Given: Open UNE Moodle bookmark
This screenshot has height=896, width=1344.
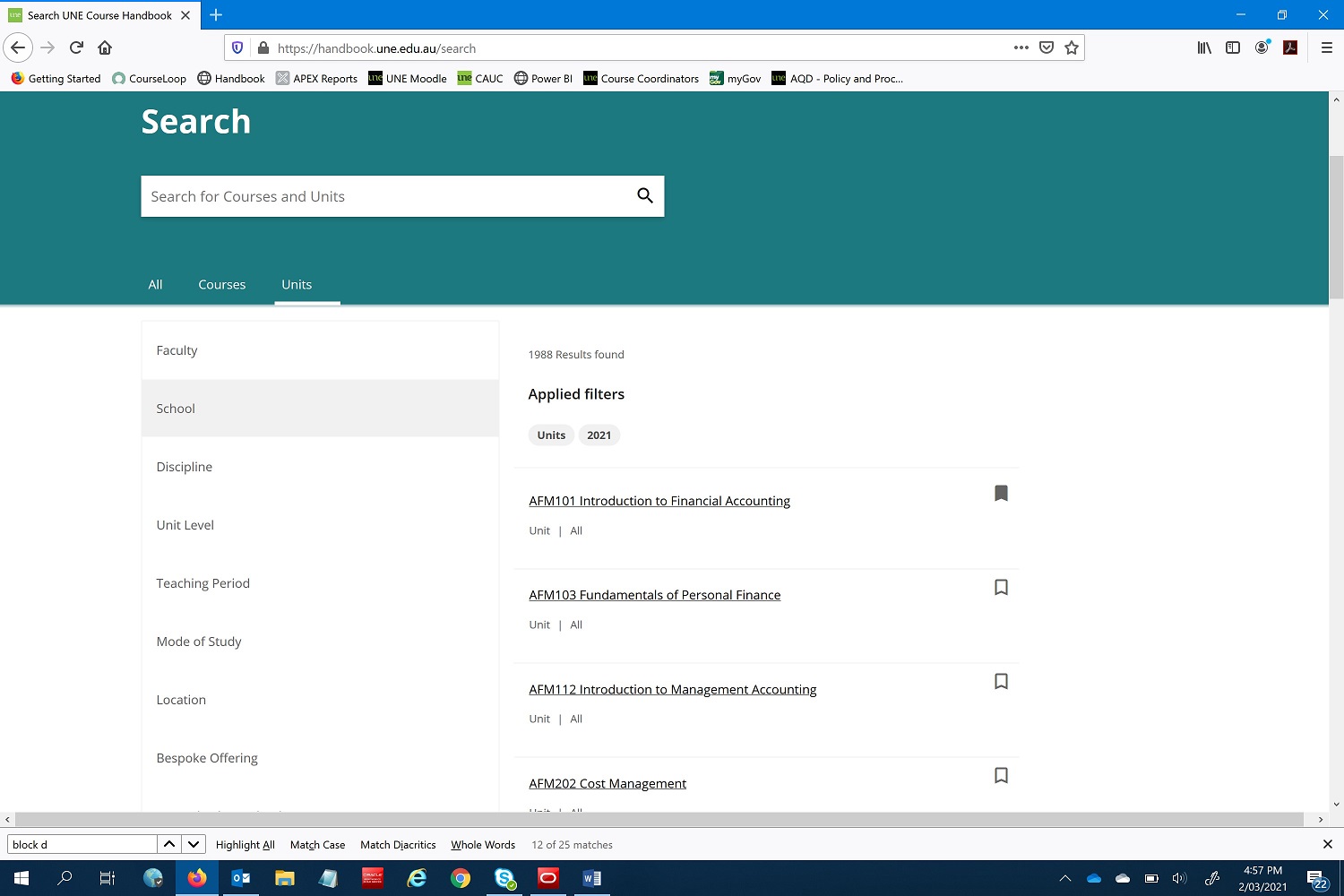Looking at the screenshot, I should tap(408, 79).
